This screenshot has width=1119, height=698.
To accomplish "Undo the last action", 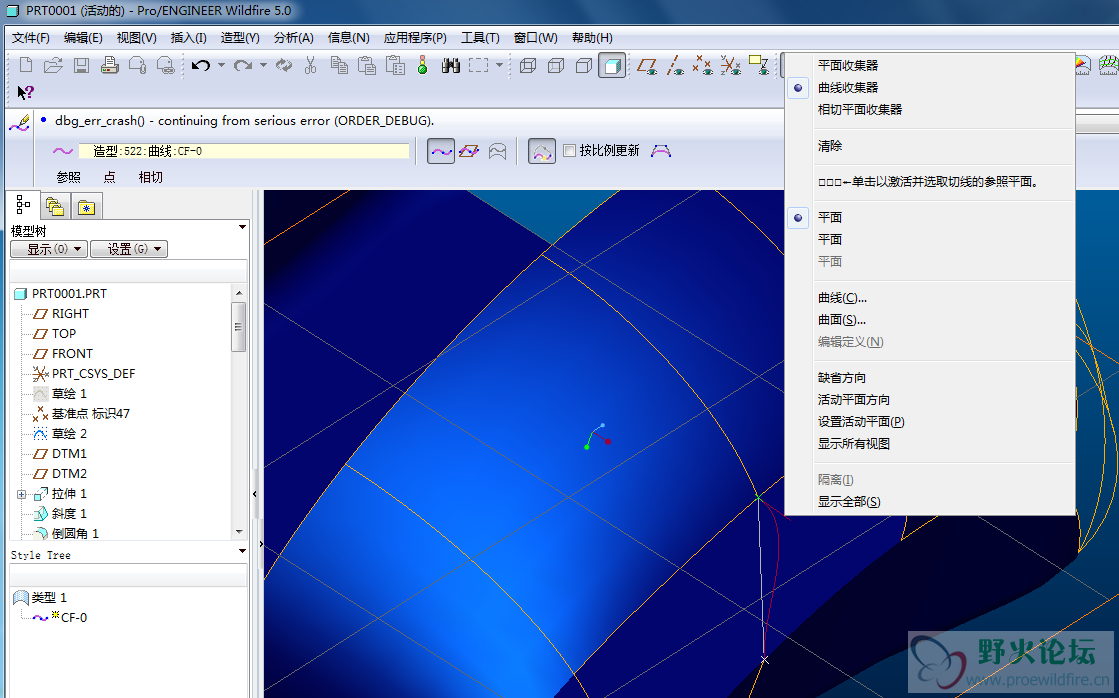I will coord(201,66).
